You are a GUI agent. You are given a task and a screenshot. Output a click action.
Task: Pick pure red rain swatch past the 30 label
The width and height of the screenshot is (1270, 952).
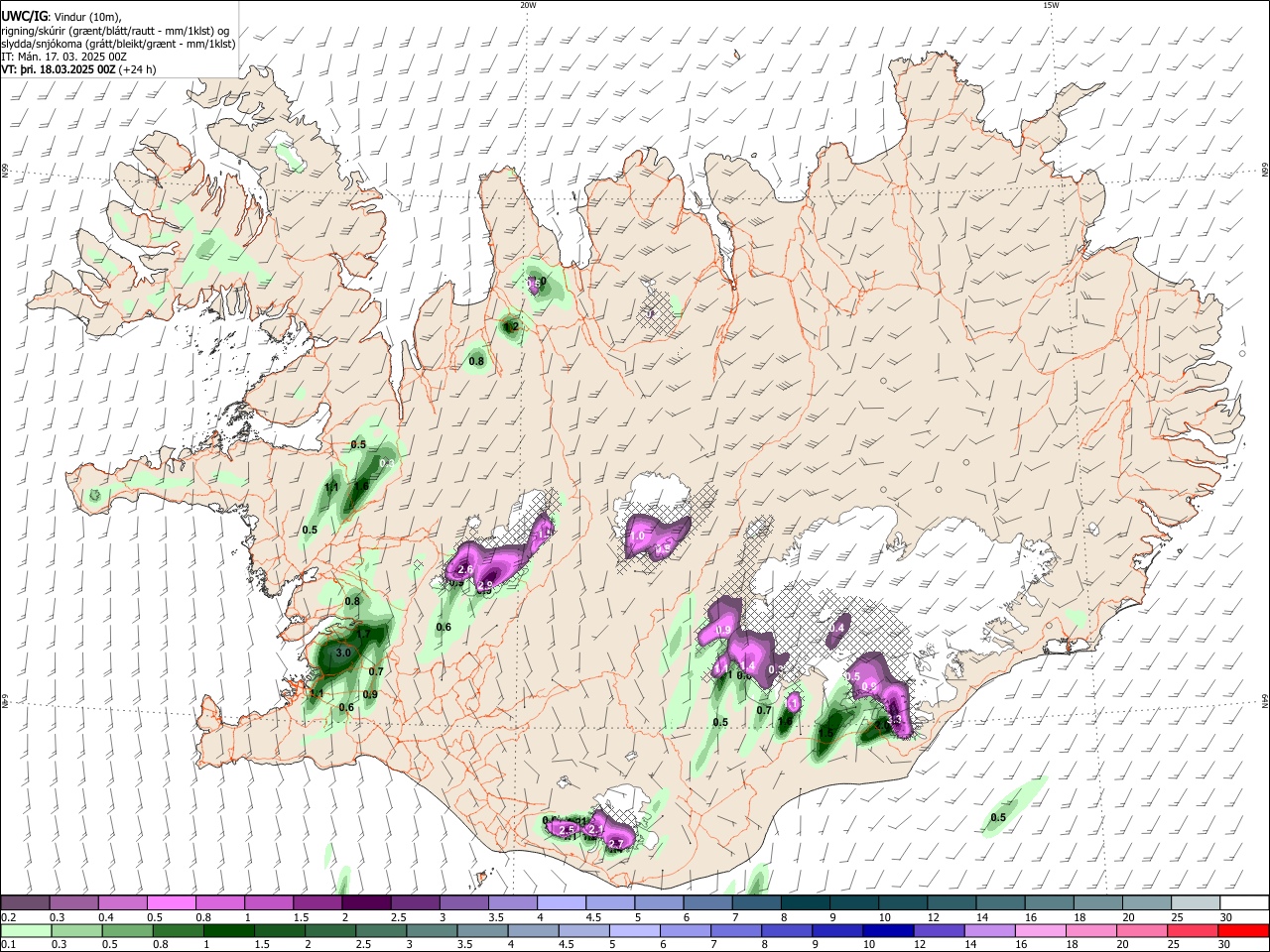[1243, 930]
